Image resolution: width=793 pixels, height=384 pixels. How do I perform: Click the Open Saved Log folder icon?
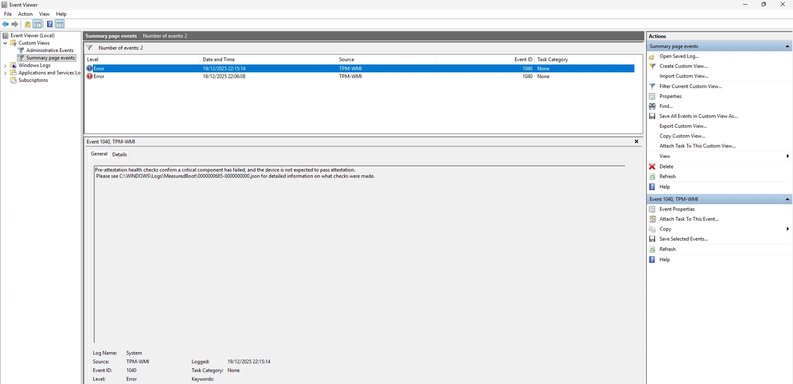click(652, 56)
